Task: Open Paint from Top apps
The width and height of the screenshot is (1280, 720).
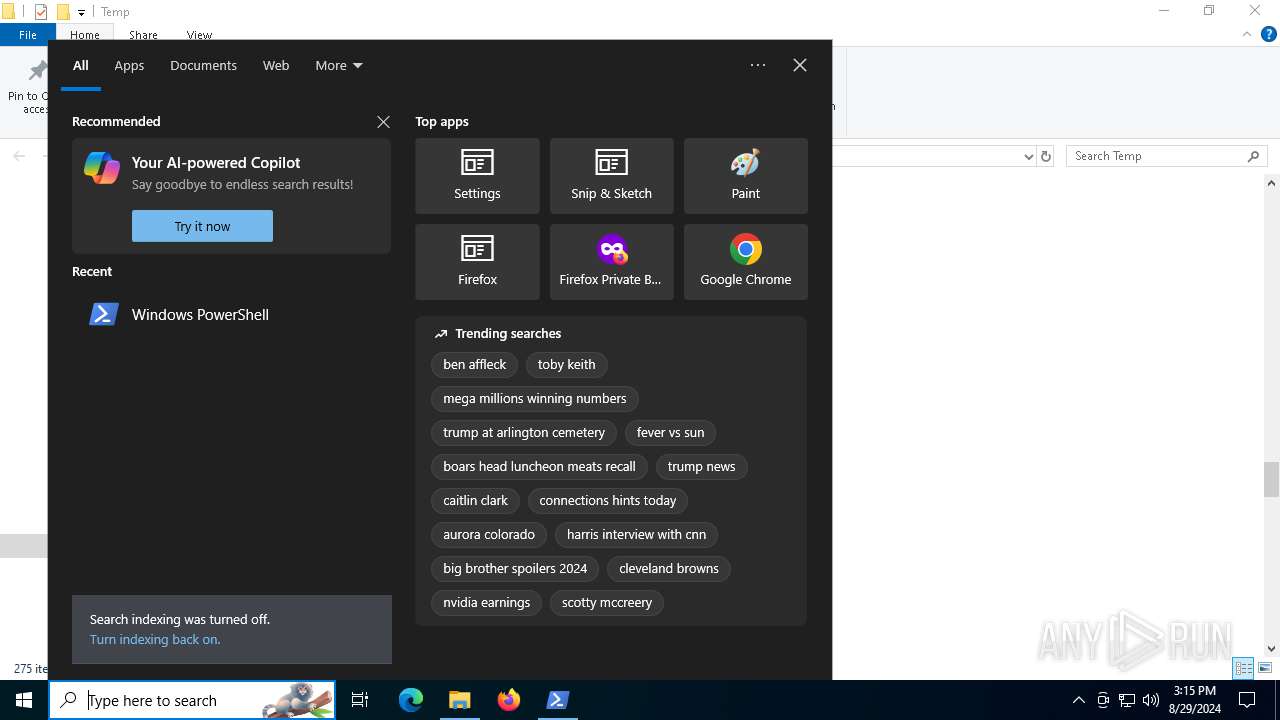Action: 745,176
